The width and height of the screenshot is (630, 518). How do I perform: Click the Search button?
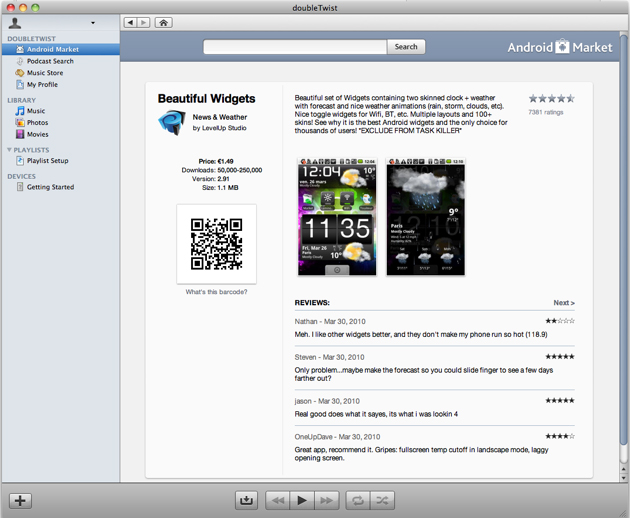click(x=406, y=47)
